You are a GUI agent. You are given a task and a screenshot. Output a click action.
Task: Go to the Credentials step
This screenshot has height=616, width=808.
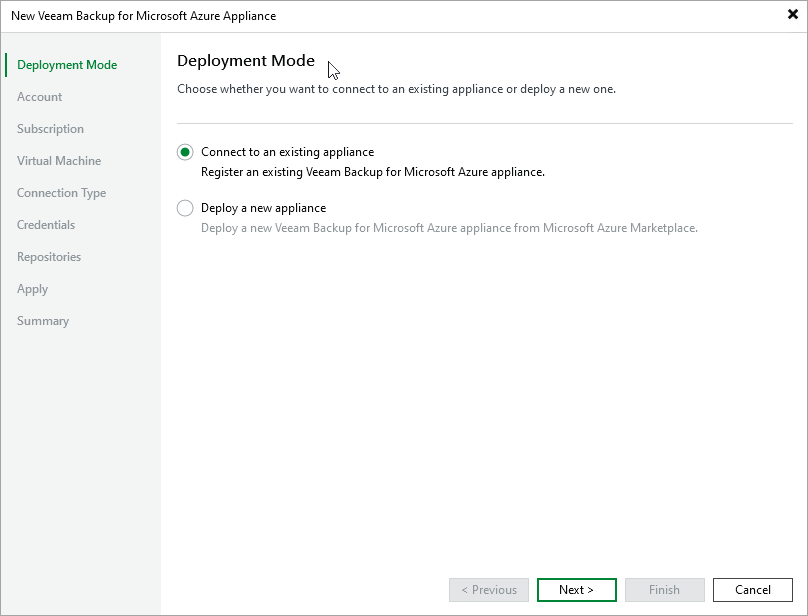tap(46, 225)
